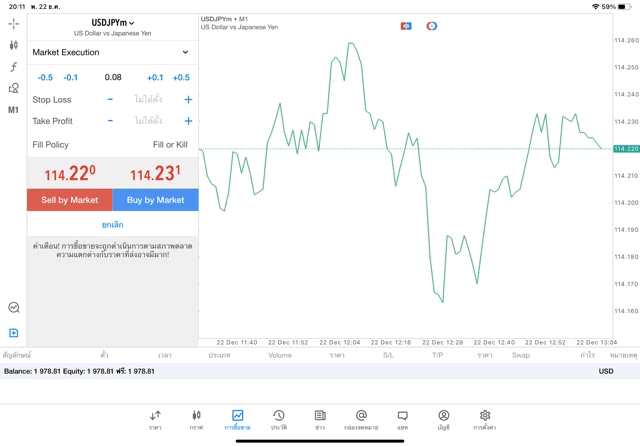Open the การซื้อขาย trade tab
Viewport: 640px width, 447px height.
click(237, 420)
